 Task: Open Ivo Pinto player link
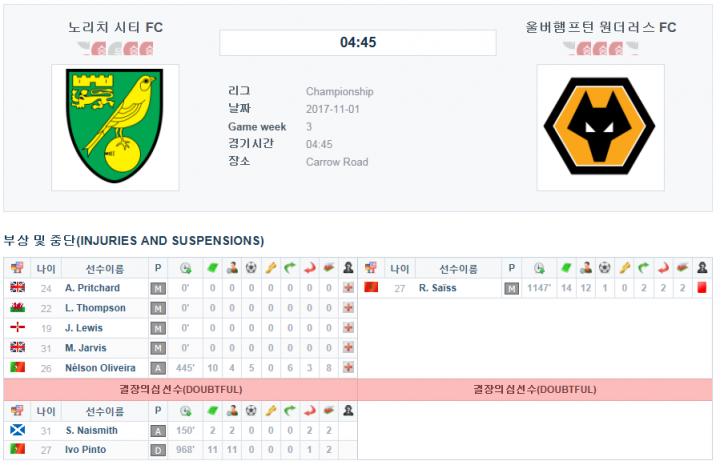click(x=85, y=450)
